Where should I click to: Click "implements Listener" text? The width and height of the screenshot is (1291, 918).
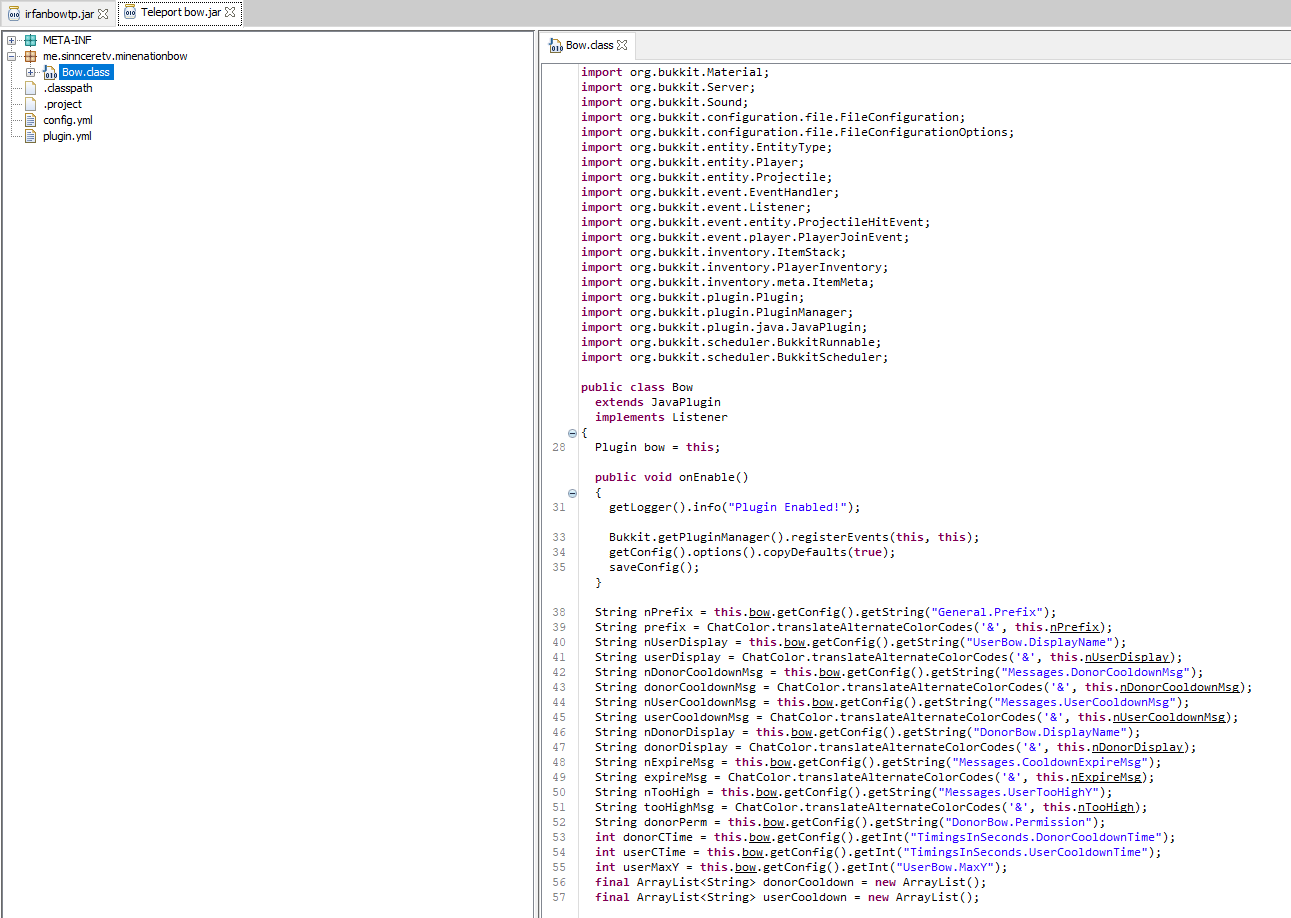point(661,418)
